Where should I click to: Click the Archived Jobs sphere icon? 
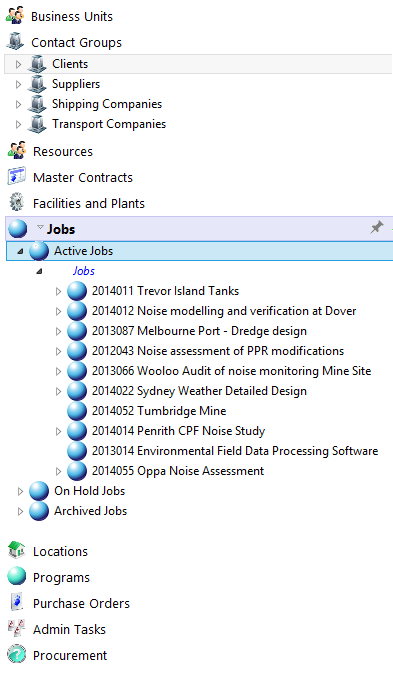39,511
